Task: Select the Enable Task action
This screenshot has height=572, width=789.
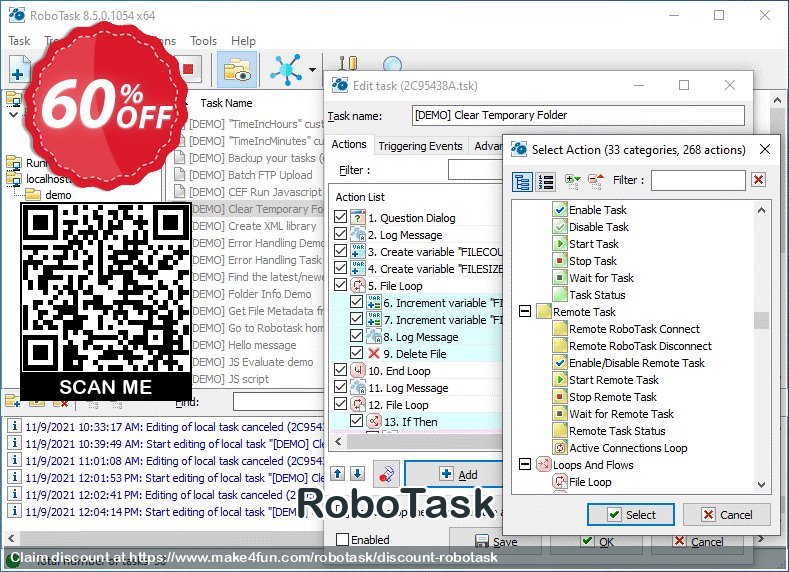Action: [598, 210]
